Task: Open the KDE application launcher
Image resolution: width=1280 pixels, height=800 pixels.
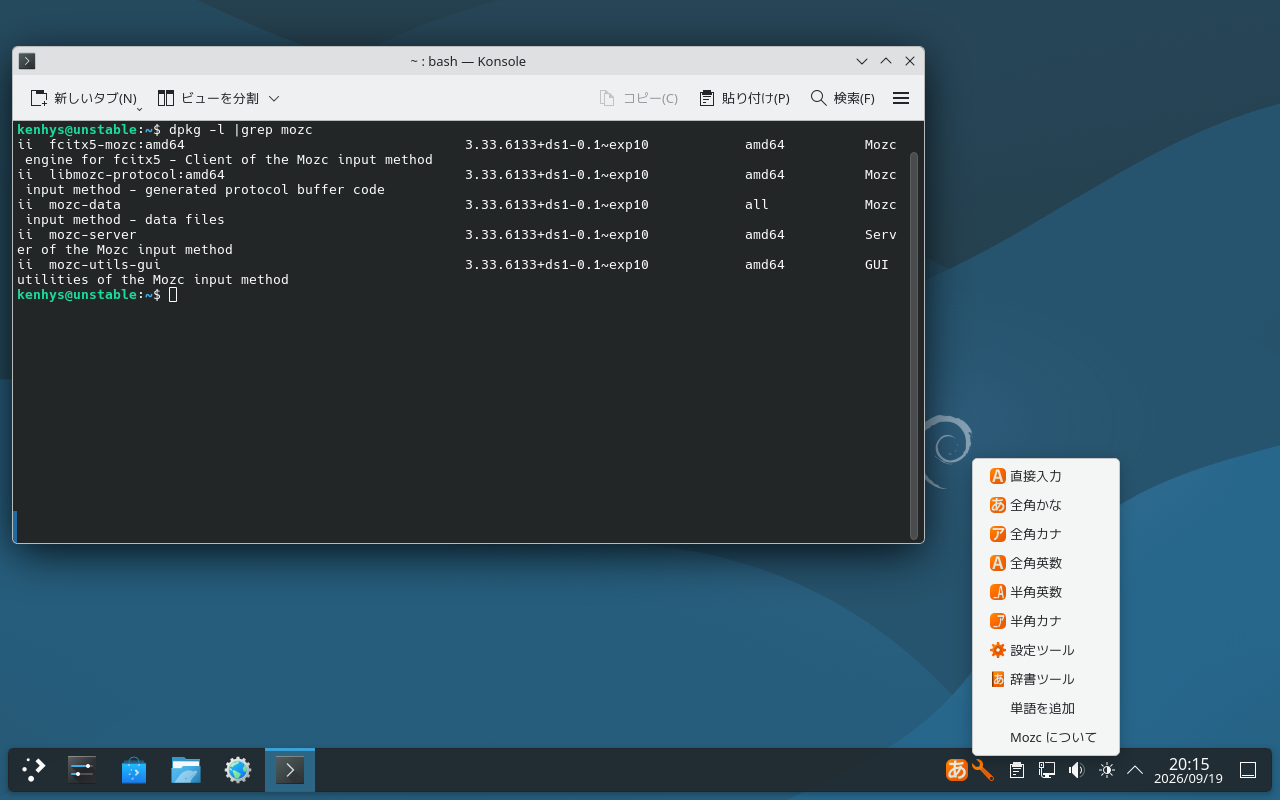Action: pyautogui.click(x=34, y=770)
